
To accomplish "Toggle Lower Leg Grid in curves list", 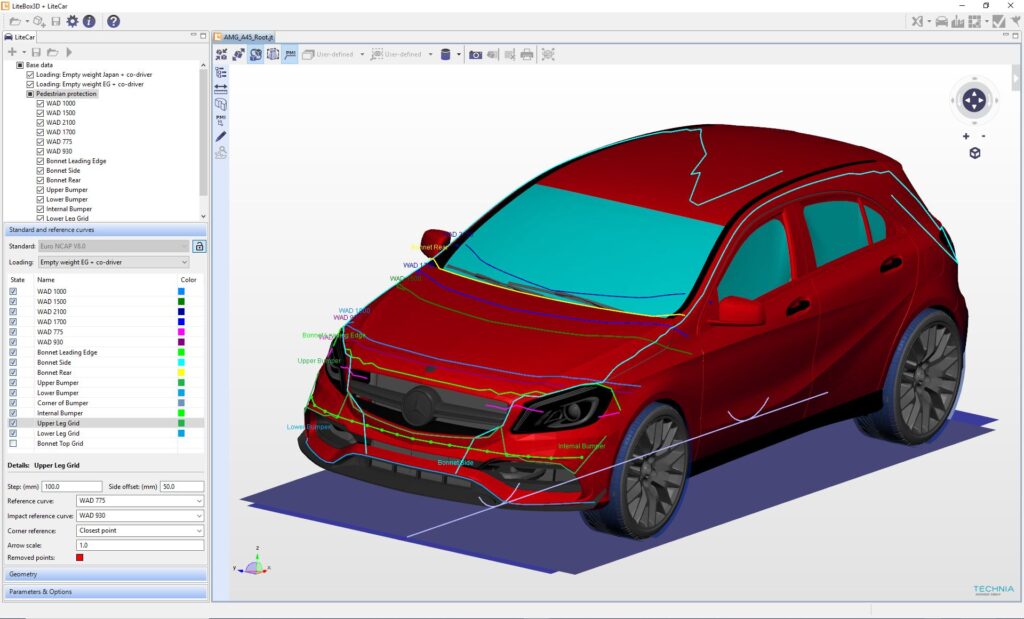I will [13, 433].
